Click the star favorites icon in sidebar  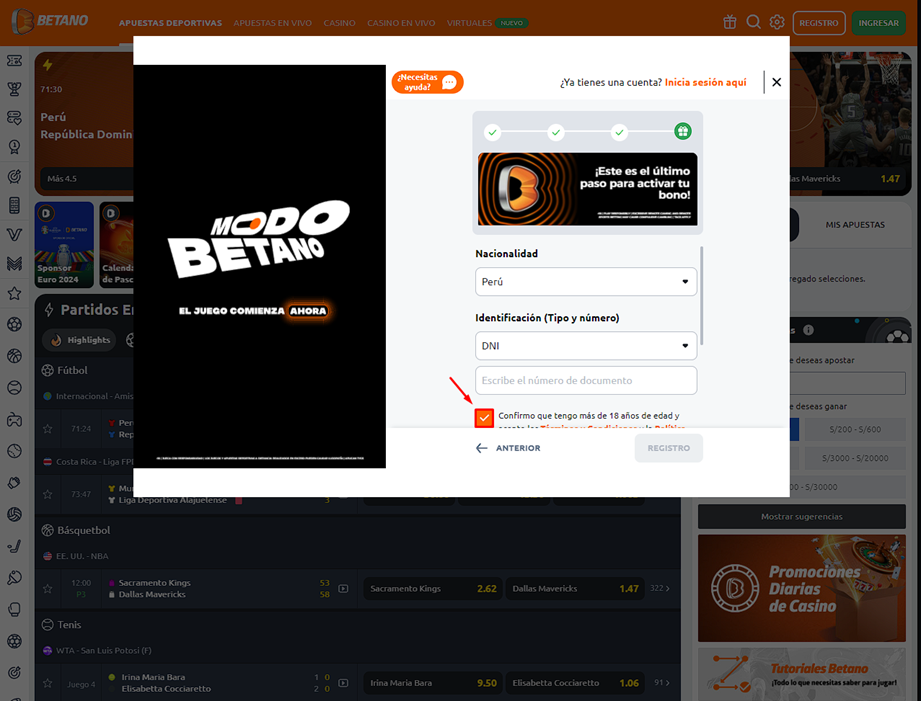tap(14, 294)
